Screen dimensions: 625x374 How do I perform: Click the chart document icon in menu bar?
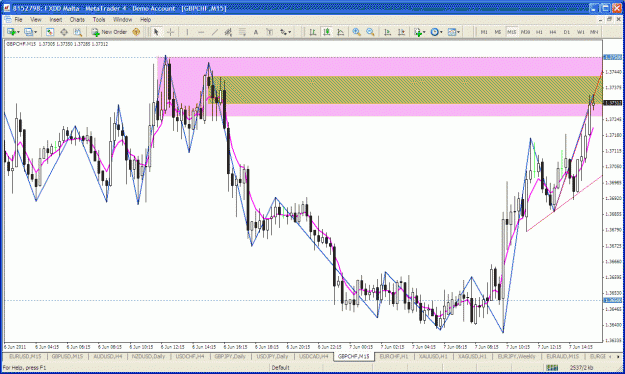pyautogui.click(x=7, y=20)
